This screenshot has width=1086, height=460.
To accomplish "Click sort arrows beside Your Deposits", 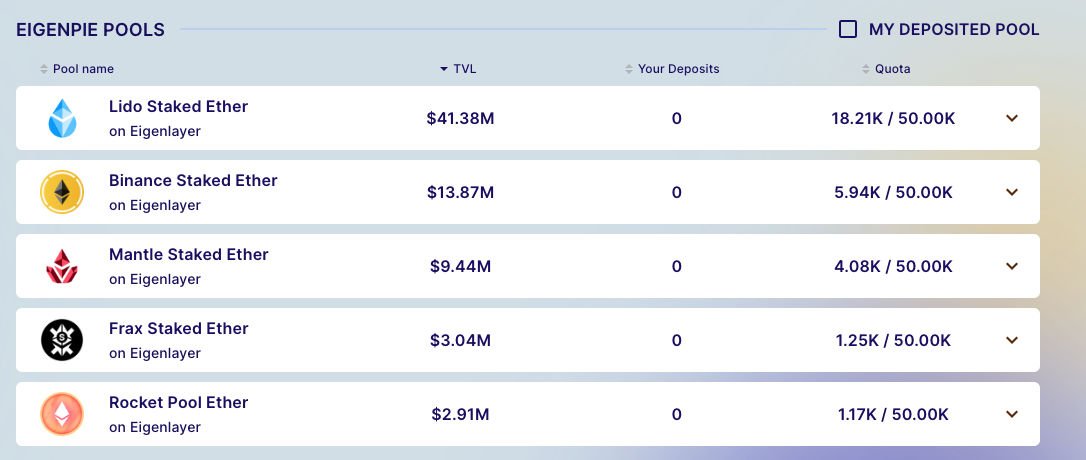I will (x=629, y=69).
